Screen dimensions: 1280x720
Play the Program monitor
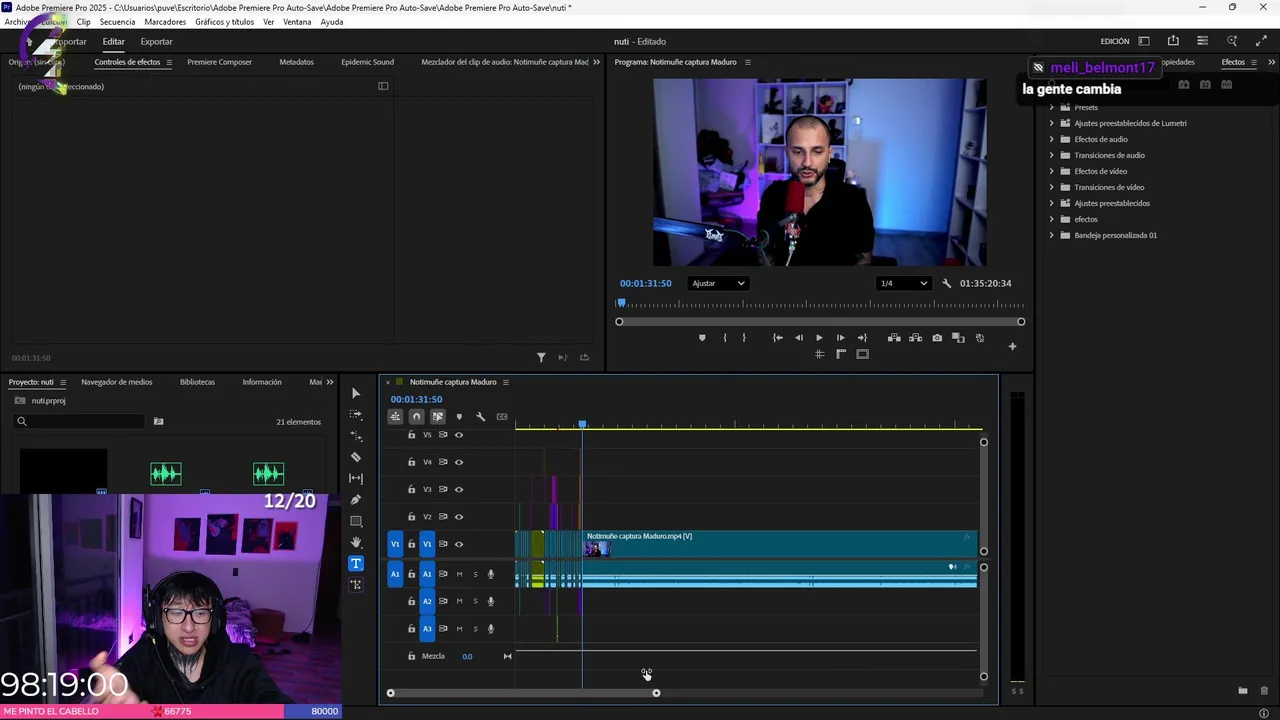pos(819,338)
